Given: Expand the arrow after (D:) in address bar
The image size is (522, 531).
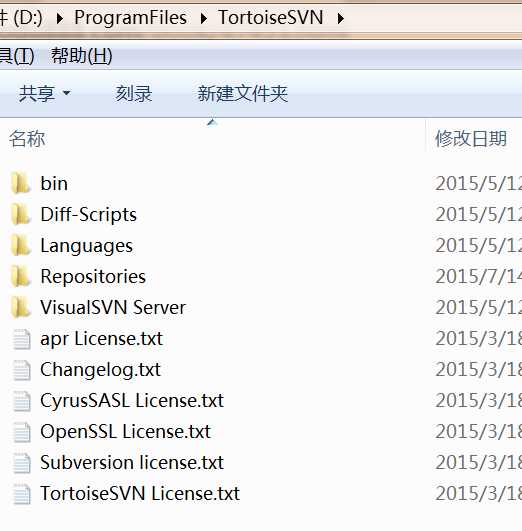Looking at the screenshot, I should click(59, 18).
